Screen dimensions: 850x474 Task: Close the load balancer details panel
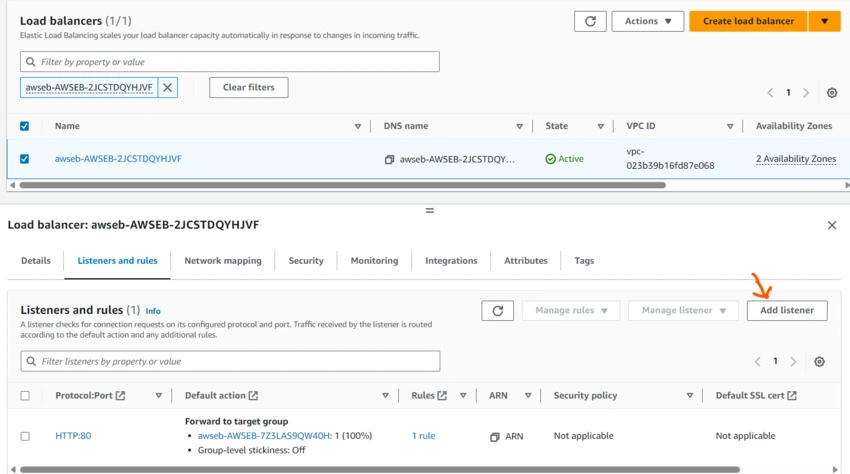tap(832, 225)
